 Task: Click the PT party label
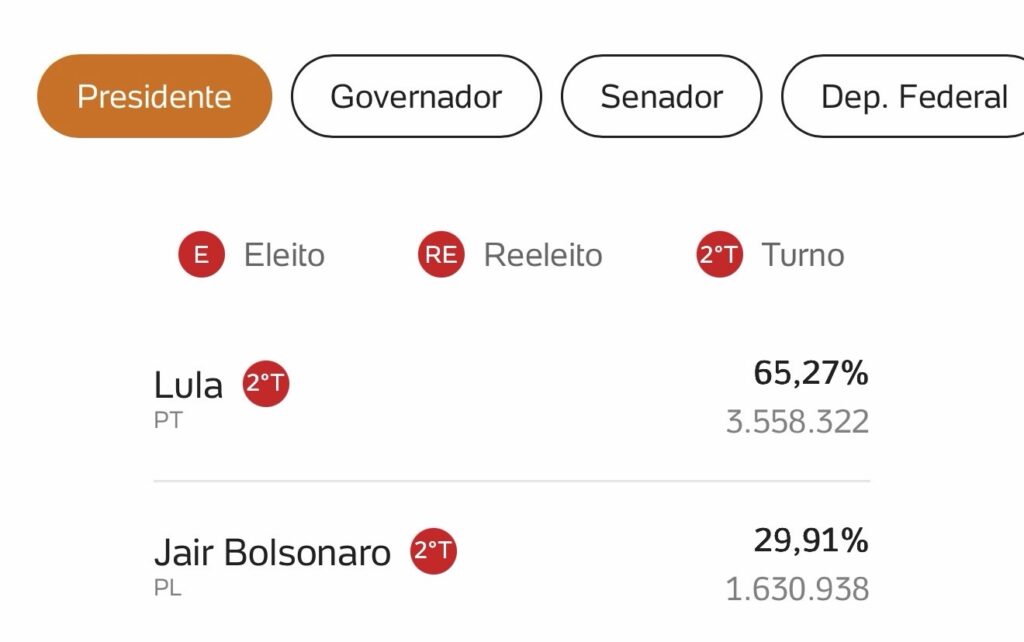[168, 420]
